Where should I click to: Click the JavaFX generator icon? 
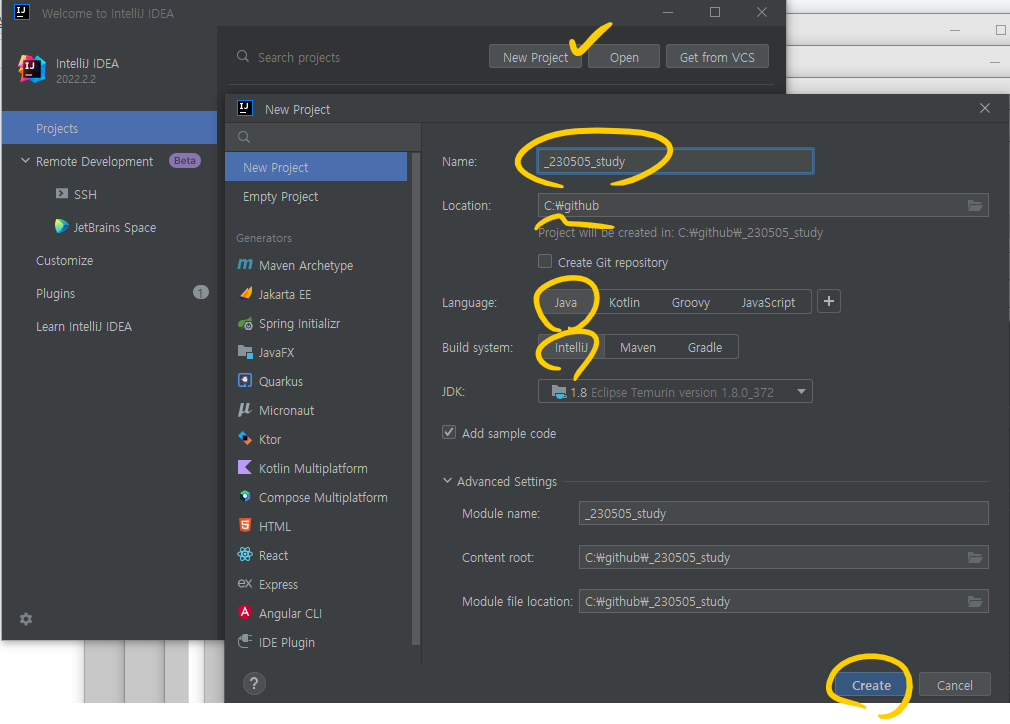tap(245, 352)
